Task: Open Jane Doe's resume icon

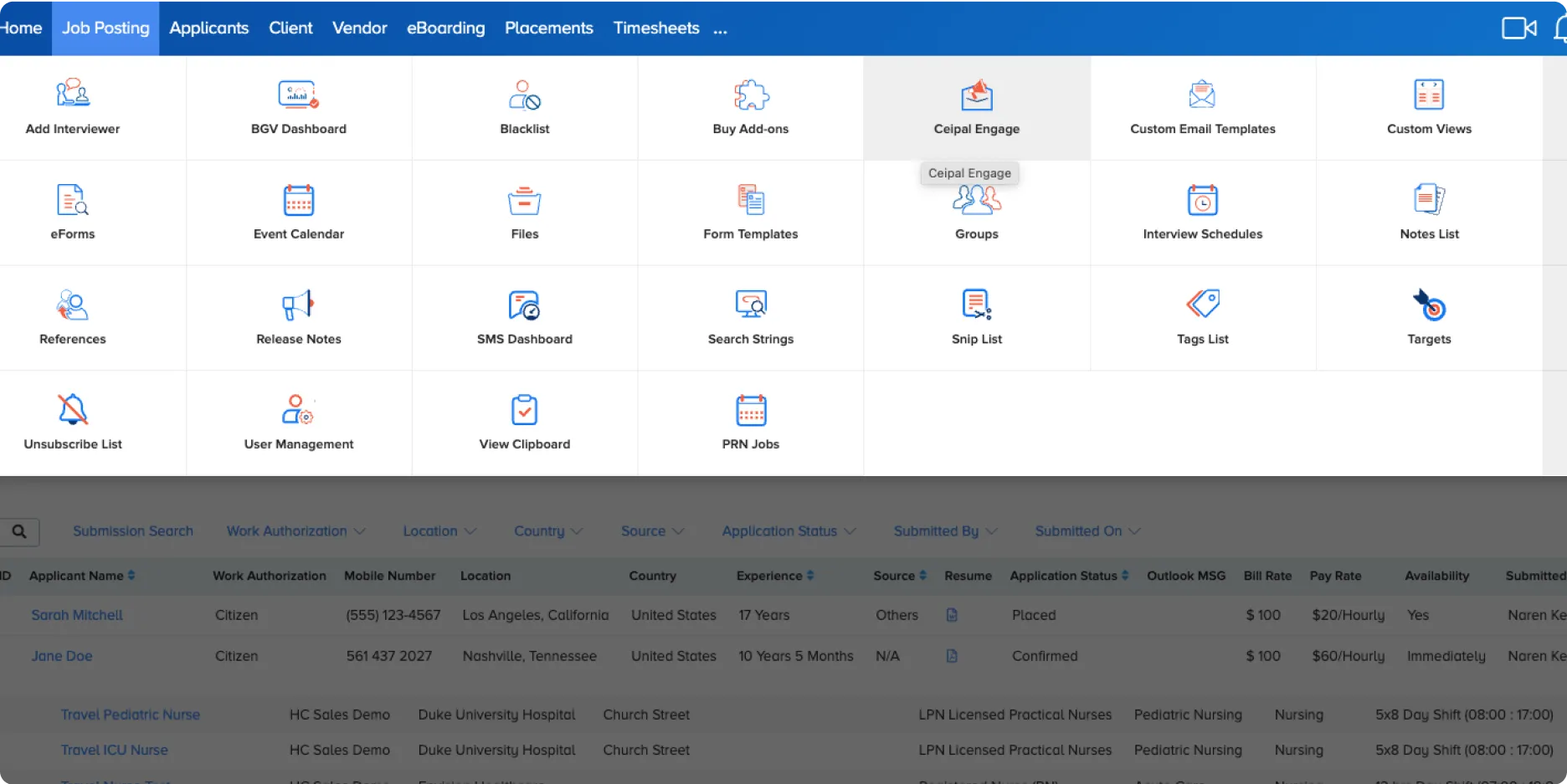Action: [952, 656]
